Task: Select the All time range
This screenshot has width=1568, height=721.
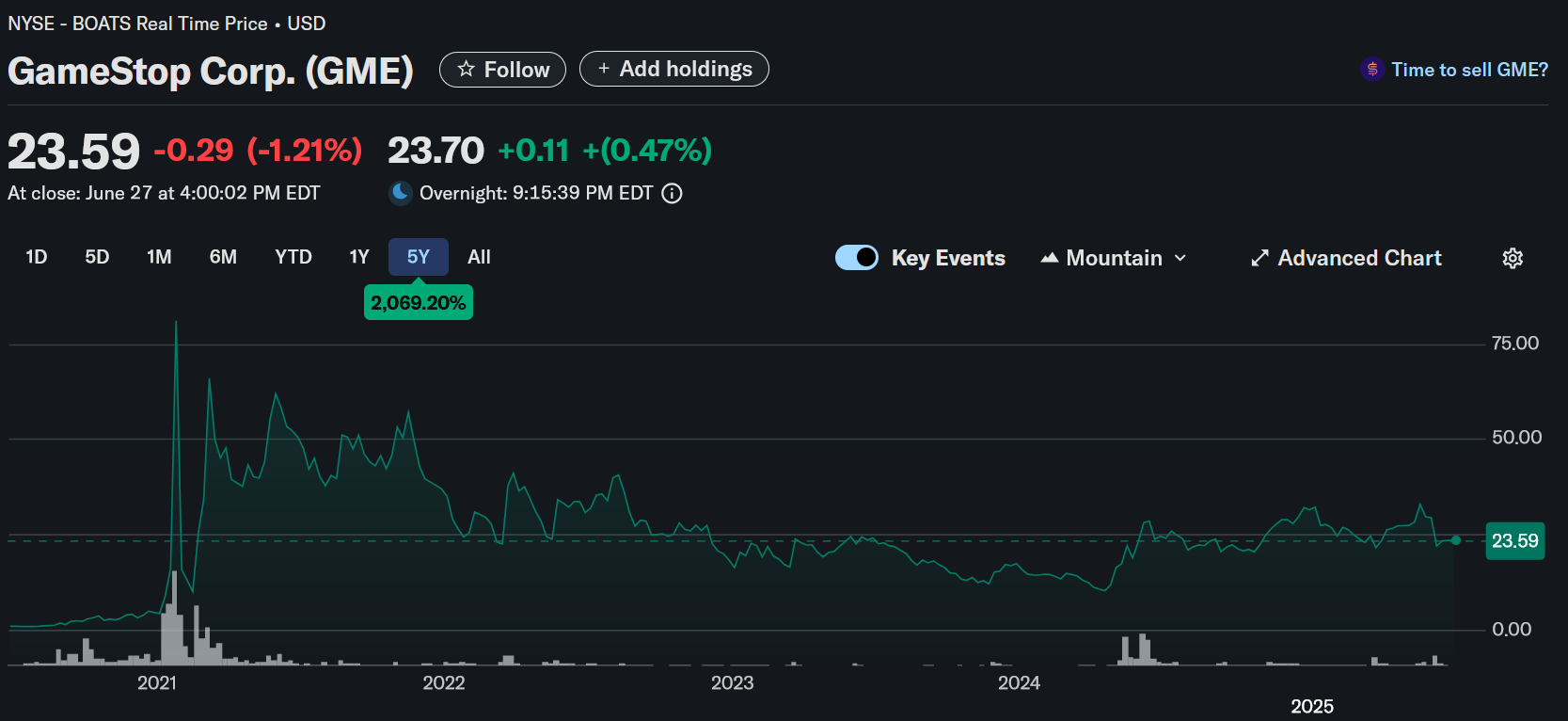Action: tap(479, 257)
